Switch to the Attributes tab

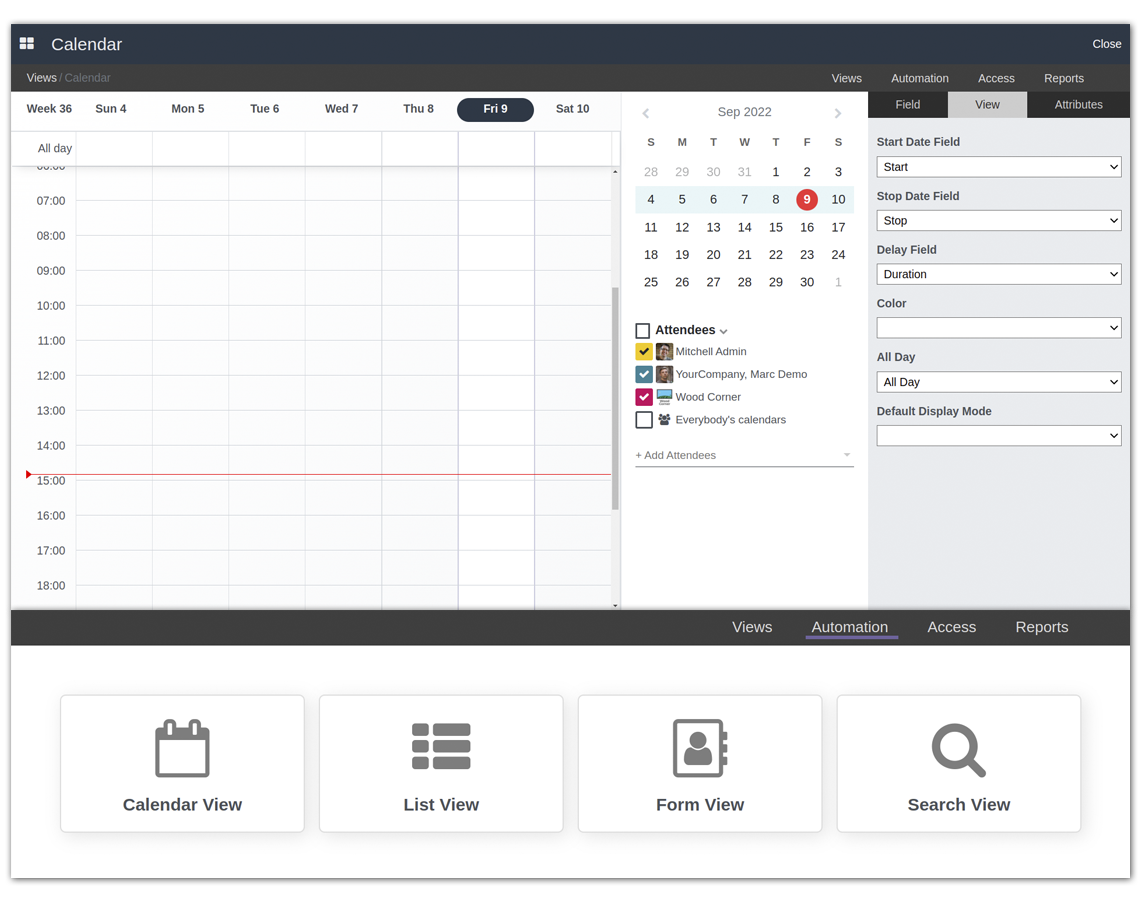click(1078, 105)
